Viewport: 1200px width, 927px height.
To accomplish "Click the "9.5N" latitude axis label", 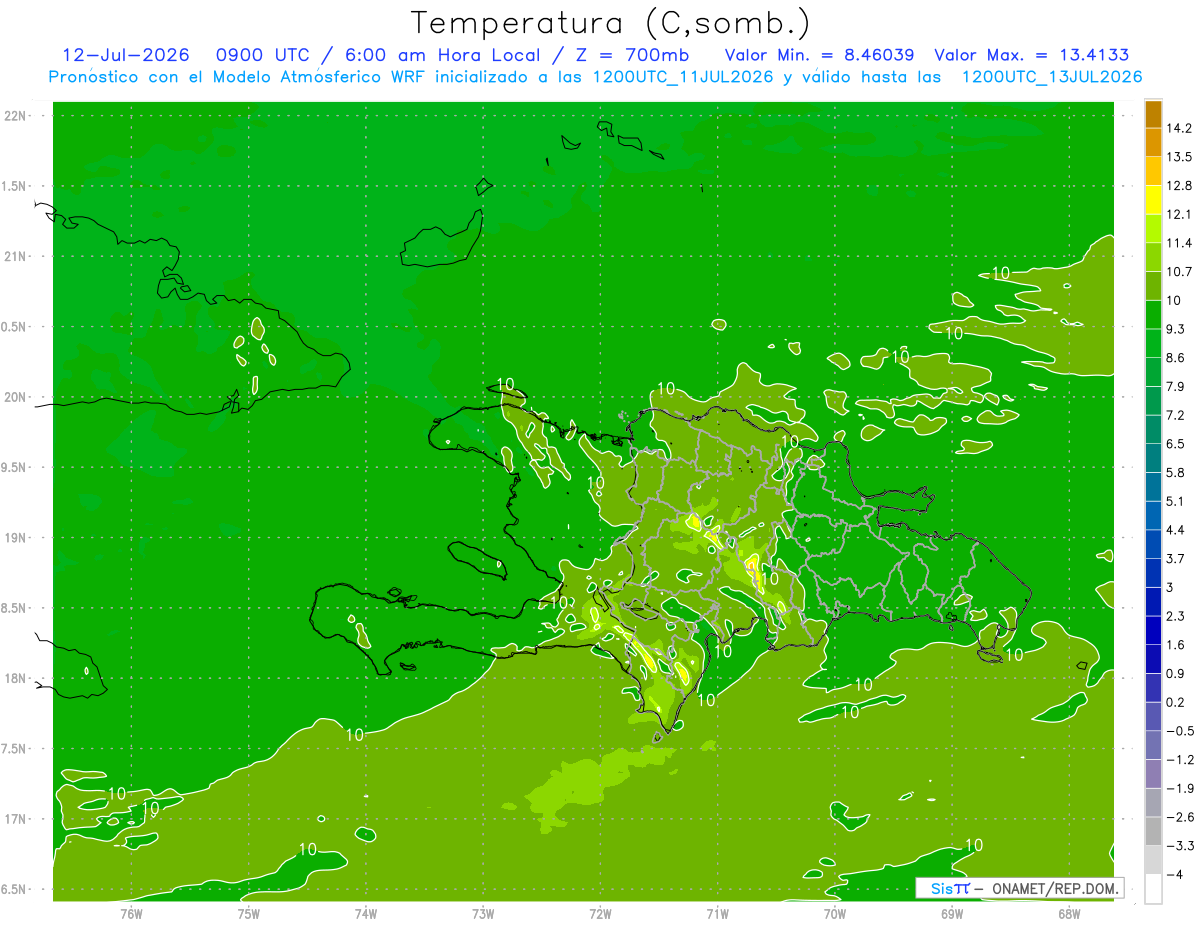I will (15, 468).
